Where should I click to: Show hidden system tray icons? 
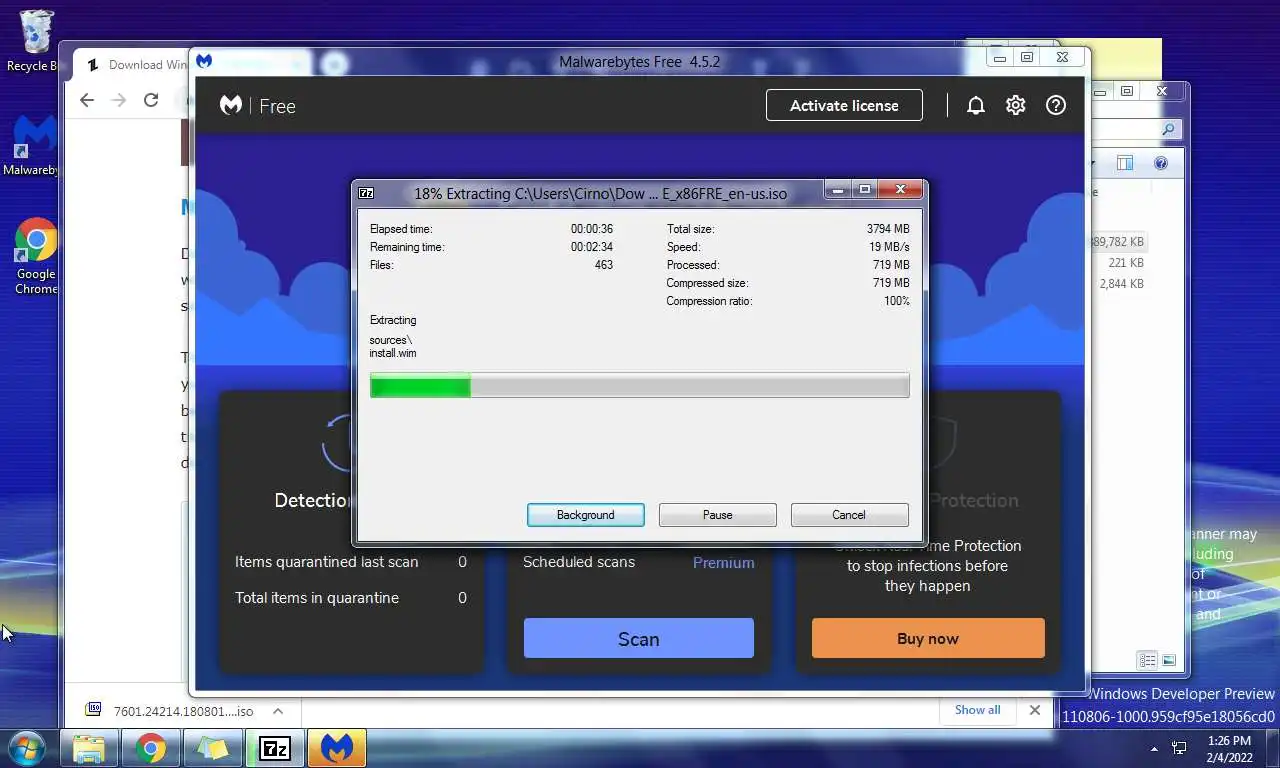(1154, 749)
